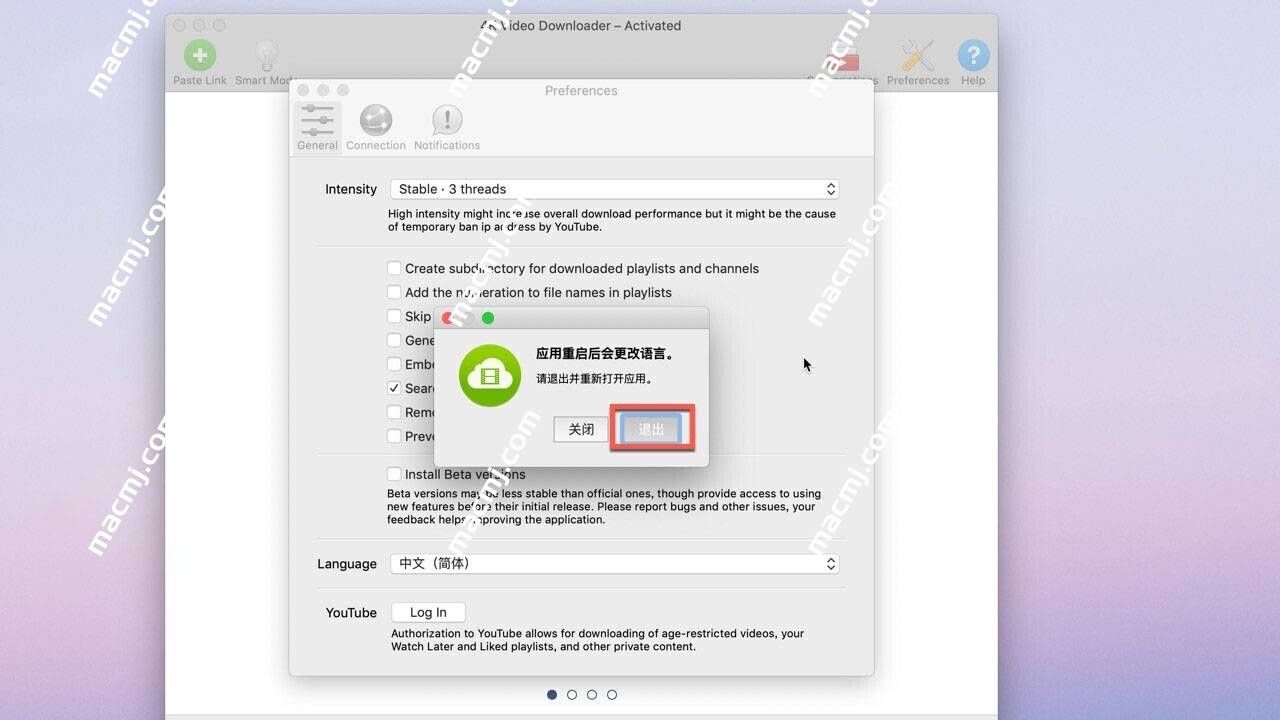
Task: Switch to Notifications preferences tab
Action: [x=447, y=127]
